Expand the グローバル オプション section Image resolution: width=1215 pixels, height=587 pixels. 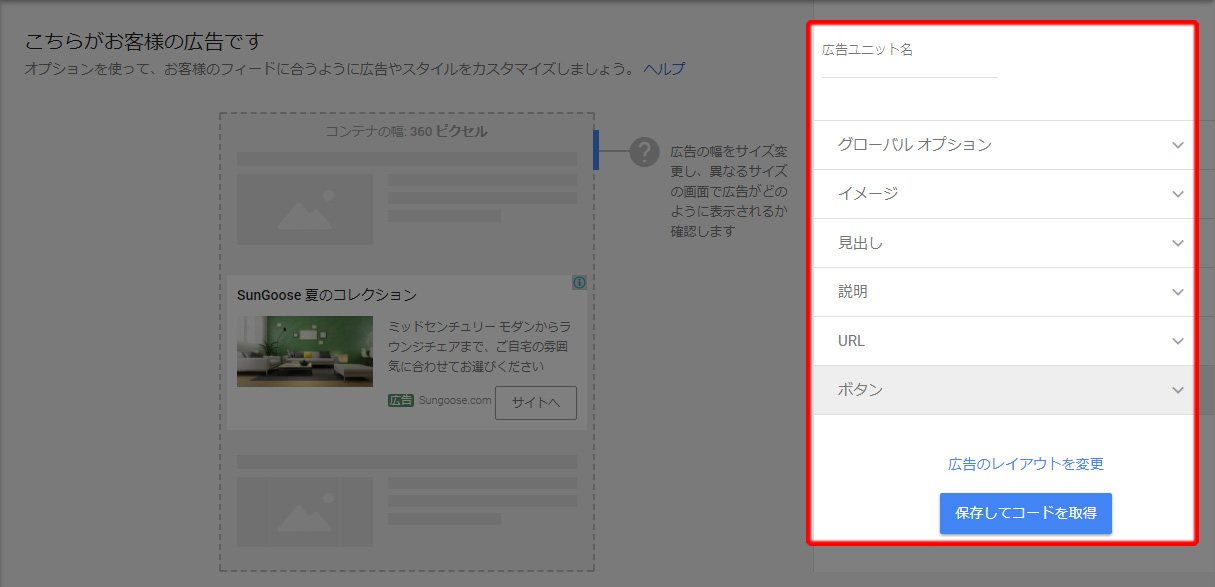click(1004, 145)
